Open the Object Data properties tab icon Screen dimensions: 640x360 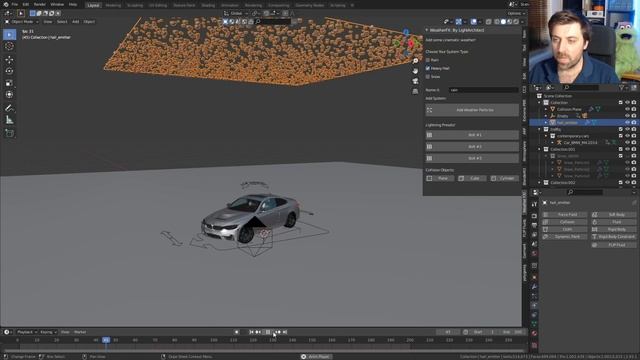(534, 324)
